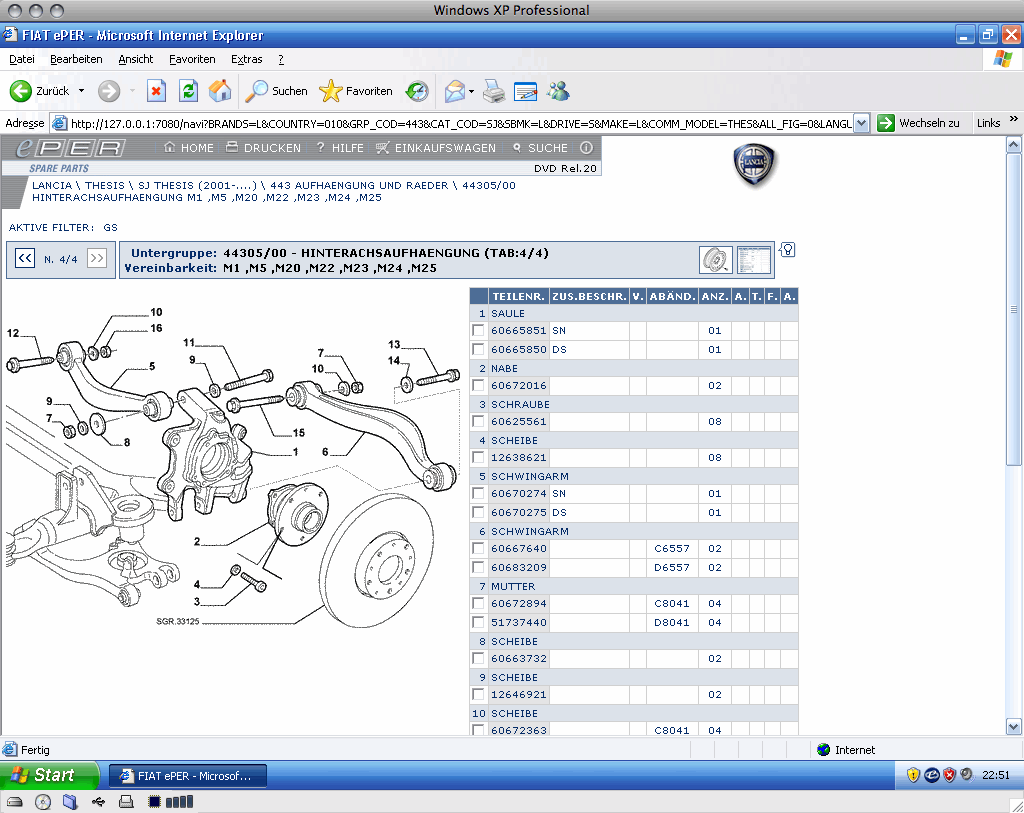Click the ePER info circle icon
The height and width of the screenshot is (813, 1024).
tap(586, 148)
